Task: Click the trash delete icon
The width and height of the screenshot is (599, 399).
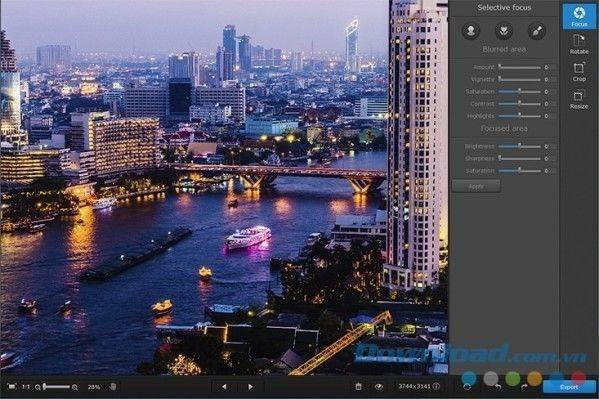Action: coord(358,387)
